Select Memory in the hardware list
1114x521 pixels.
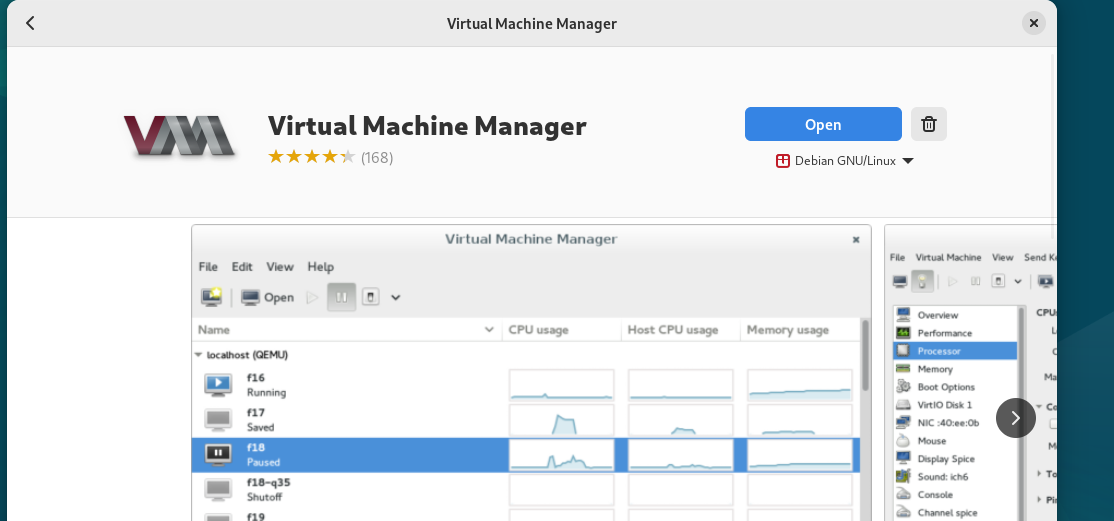pos(955,369)
